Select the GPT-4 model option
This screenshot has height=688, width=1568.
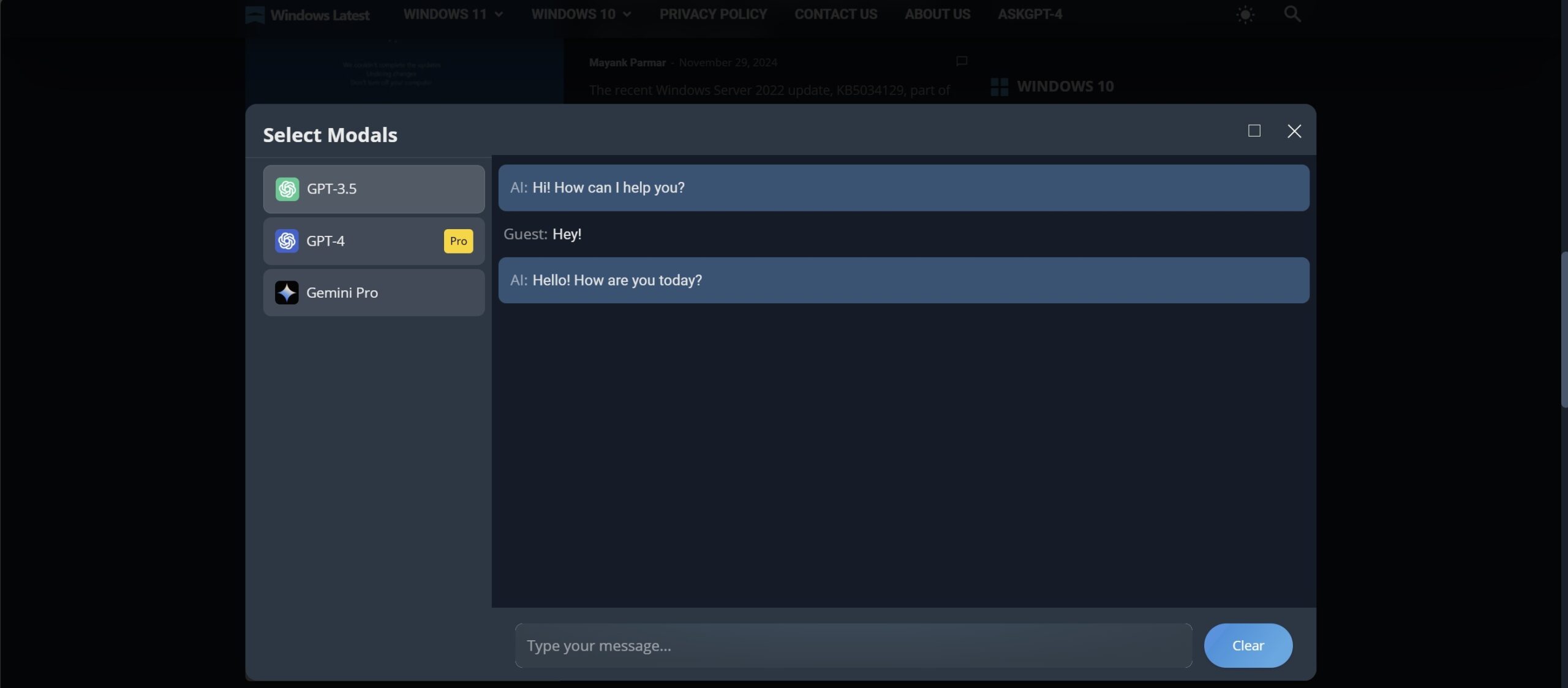click(x=374, y=241)
